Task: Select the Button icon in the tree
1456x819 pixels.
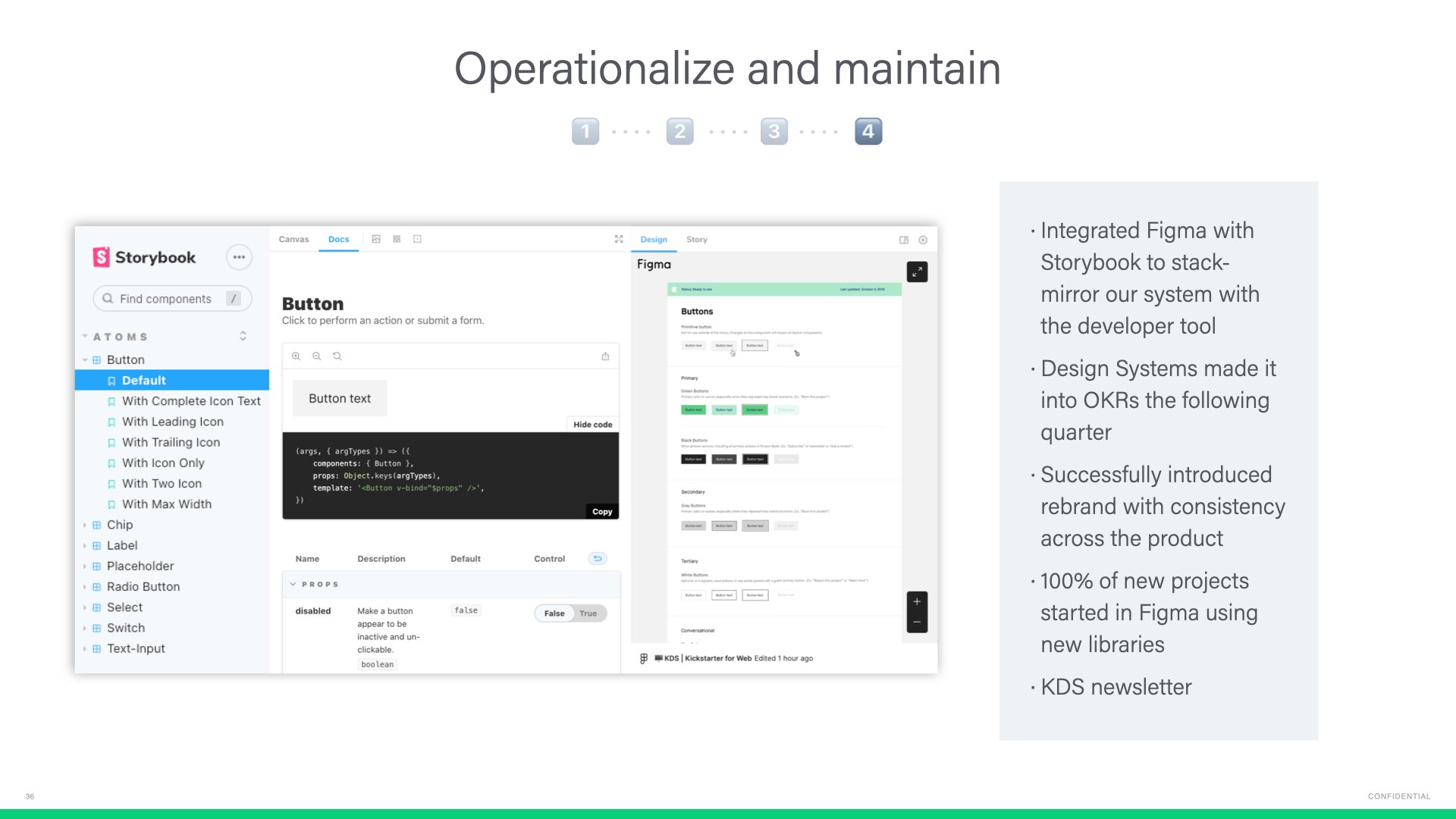Action: pyautogui.click(x=97, y=360)
